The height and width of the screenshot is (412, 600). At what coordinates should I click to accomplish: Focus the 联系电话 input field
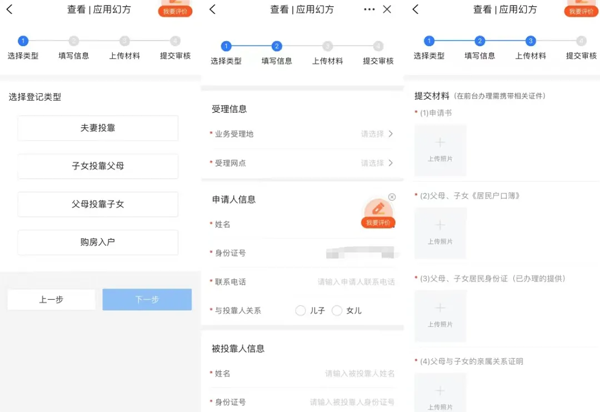[355, 282]
